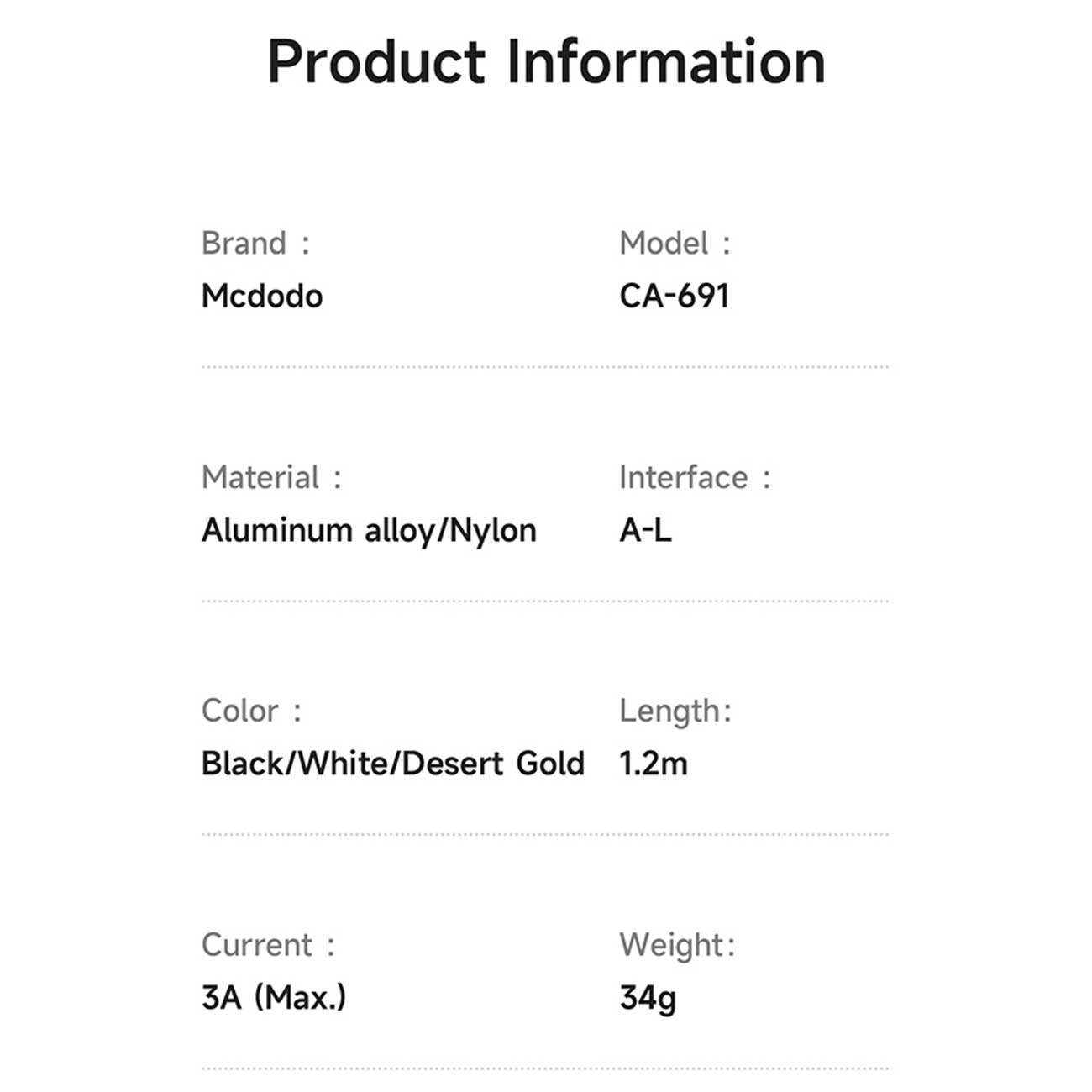Select the 3A (Max.) current value
Screen dimensions: 1092x1092
pos(274,998)
